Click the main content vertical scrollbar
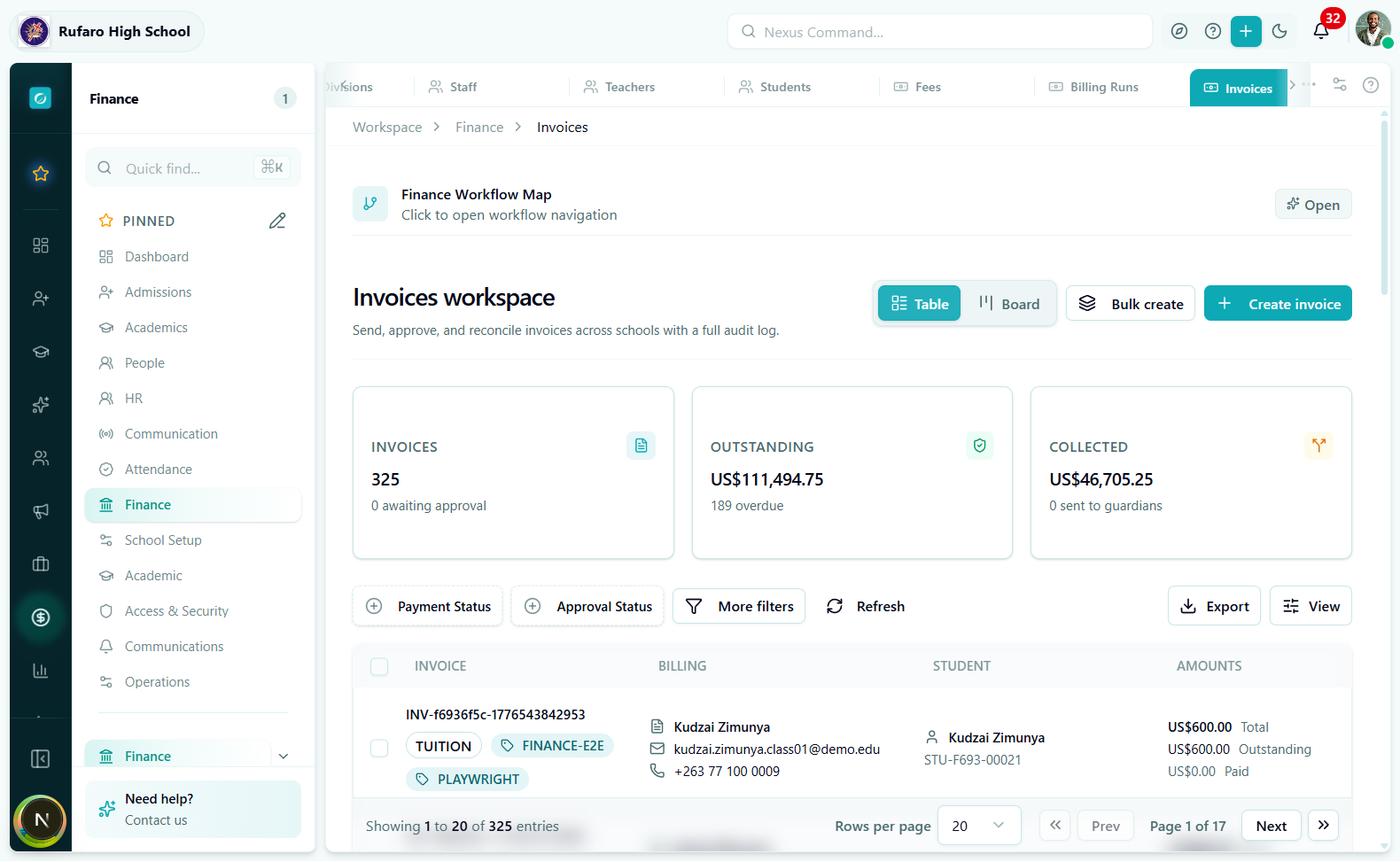Viewport: 1400px width, 862px height. (x=1384, y=208)
